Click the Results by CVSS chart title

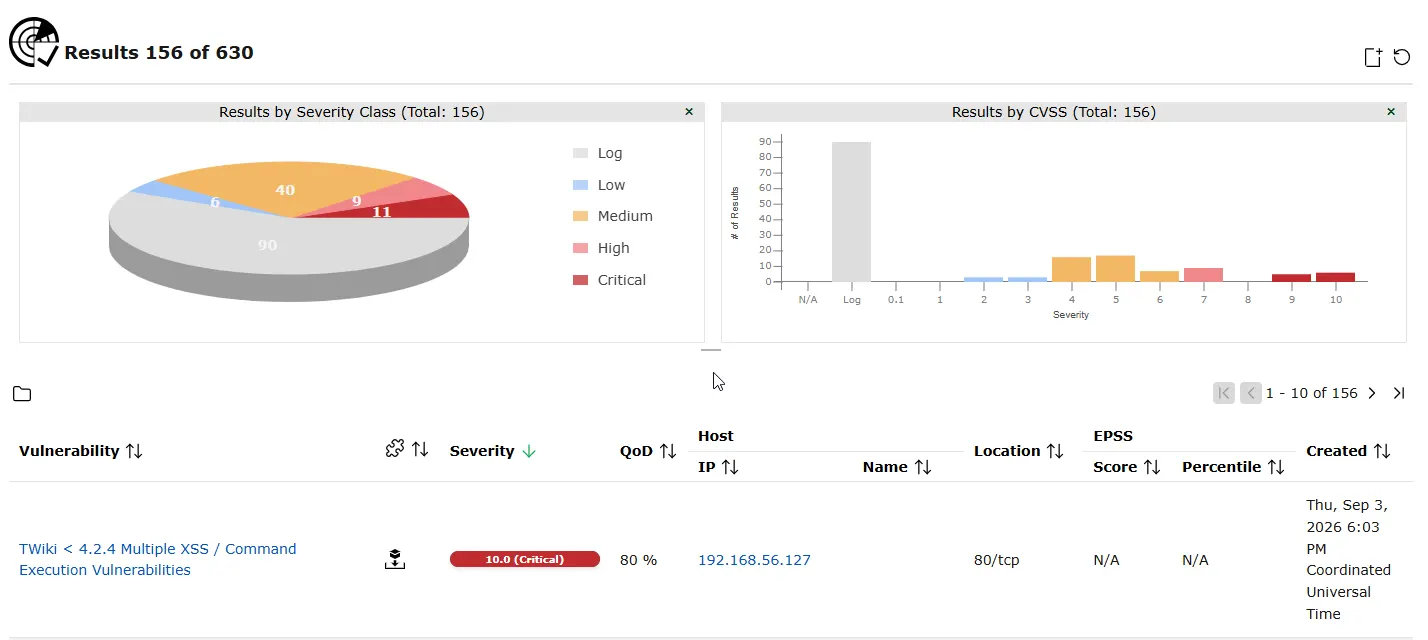click(x=1053, y=112)
